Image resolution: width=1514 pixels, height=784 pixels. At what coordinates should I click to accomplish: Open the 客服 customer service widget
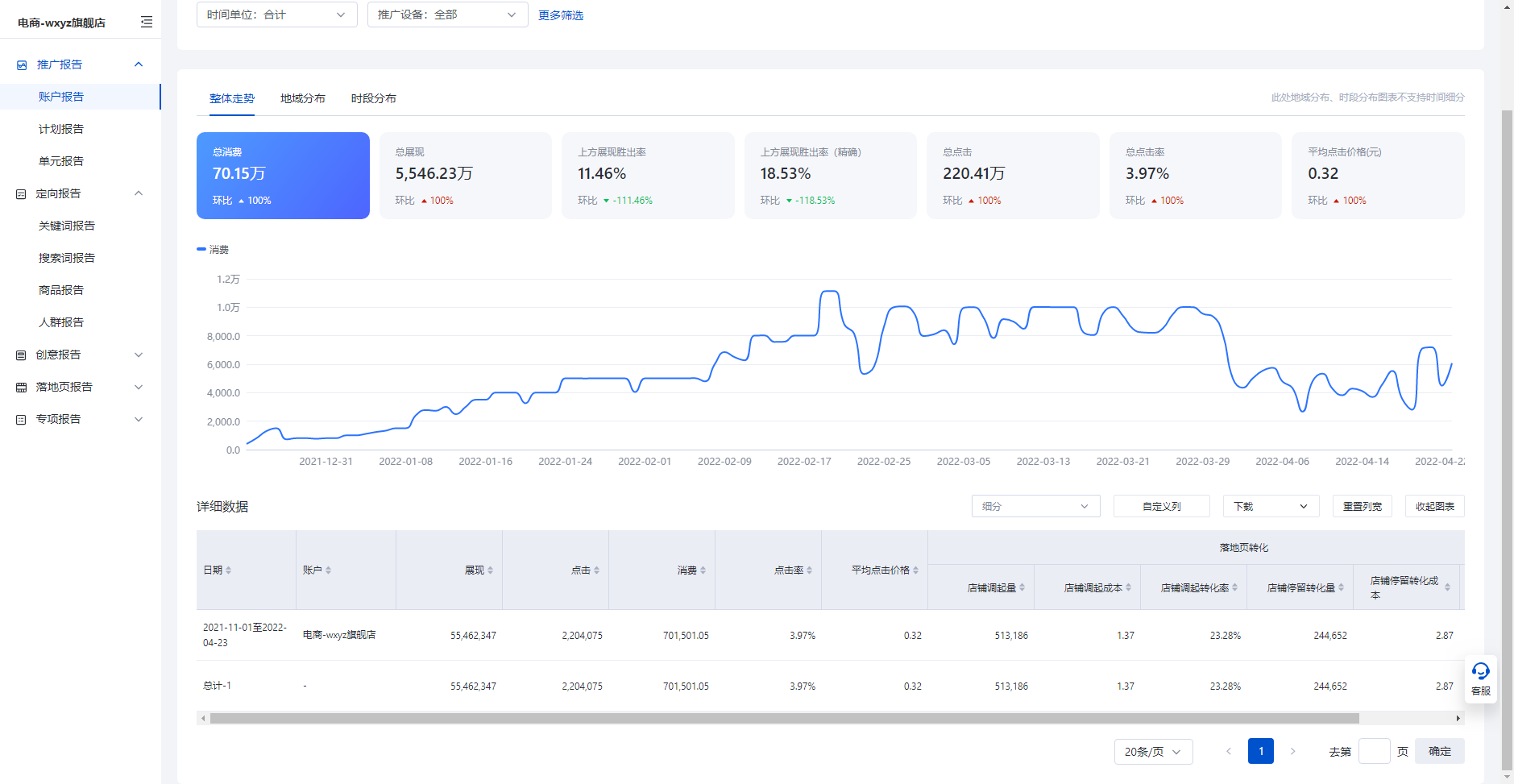(1480, 678)
